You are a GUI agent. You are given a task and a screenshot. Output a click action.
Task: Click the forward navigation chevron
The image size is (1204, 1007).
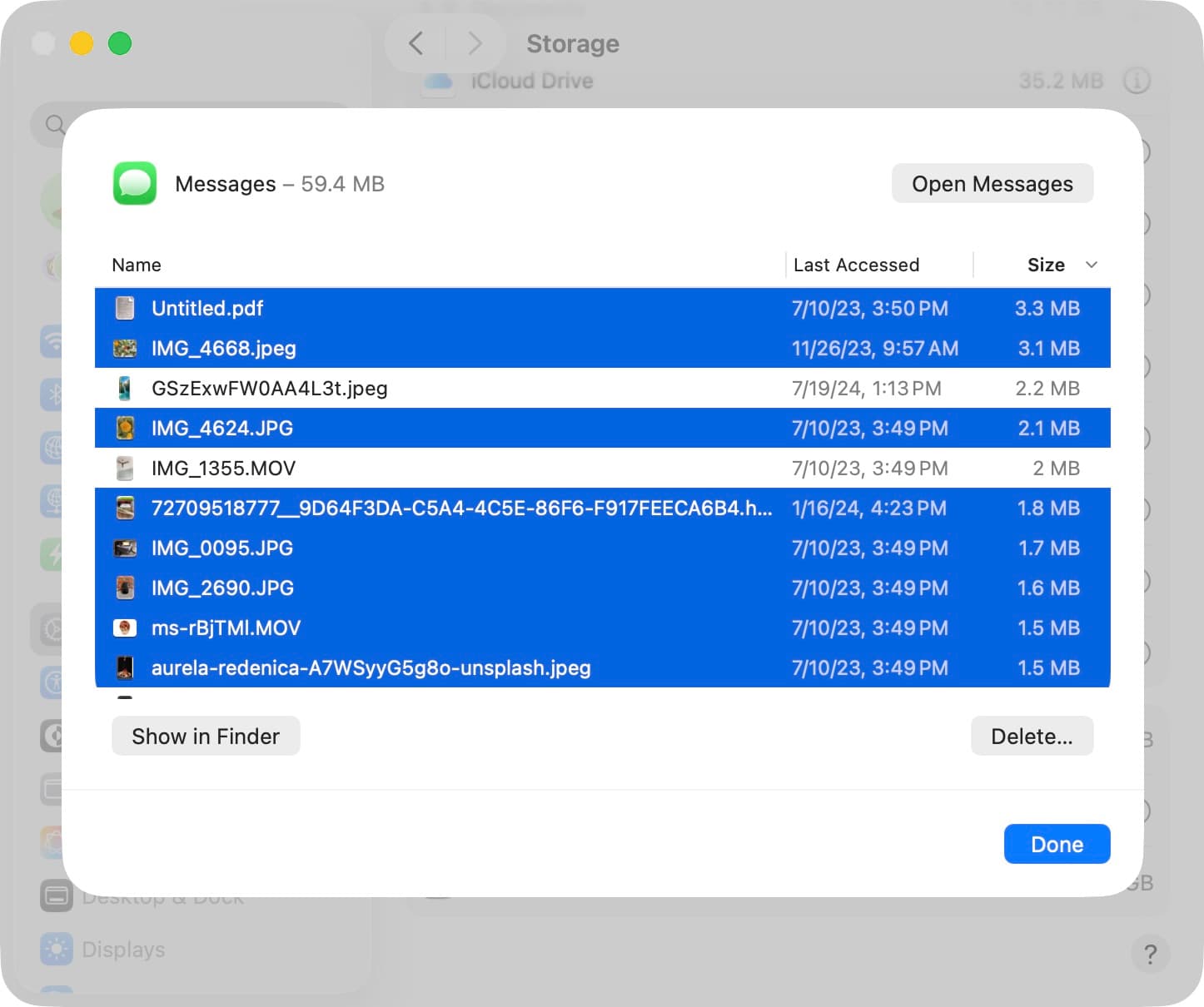pos(475,43)
